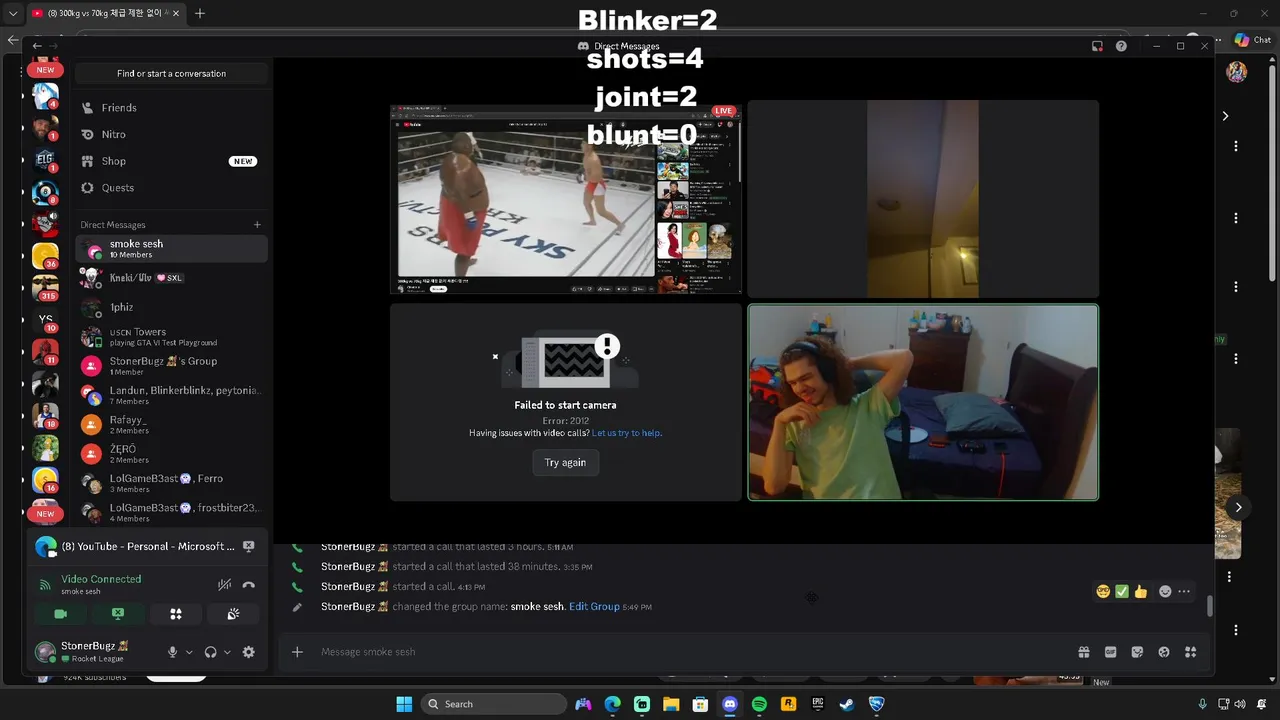This screenshot has width=1280, height=720.
Task: Open the Nitro page
Action: [171, 134]
